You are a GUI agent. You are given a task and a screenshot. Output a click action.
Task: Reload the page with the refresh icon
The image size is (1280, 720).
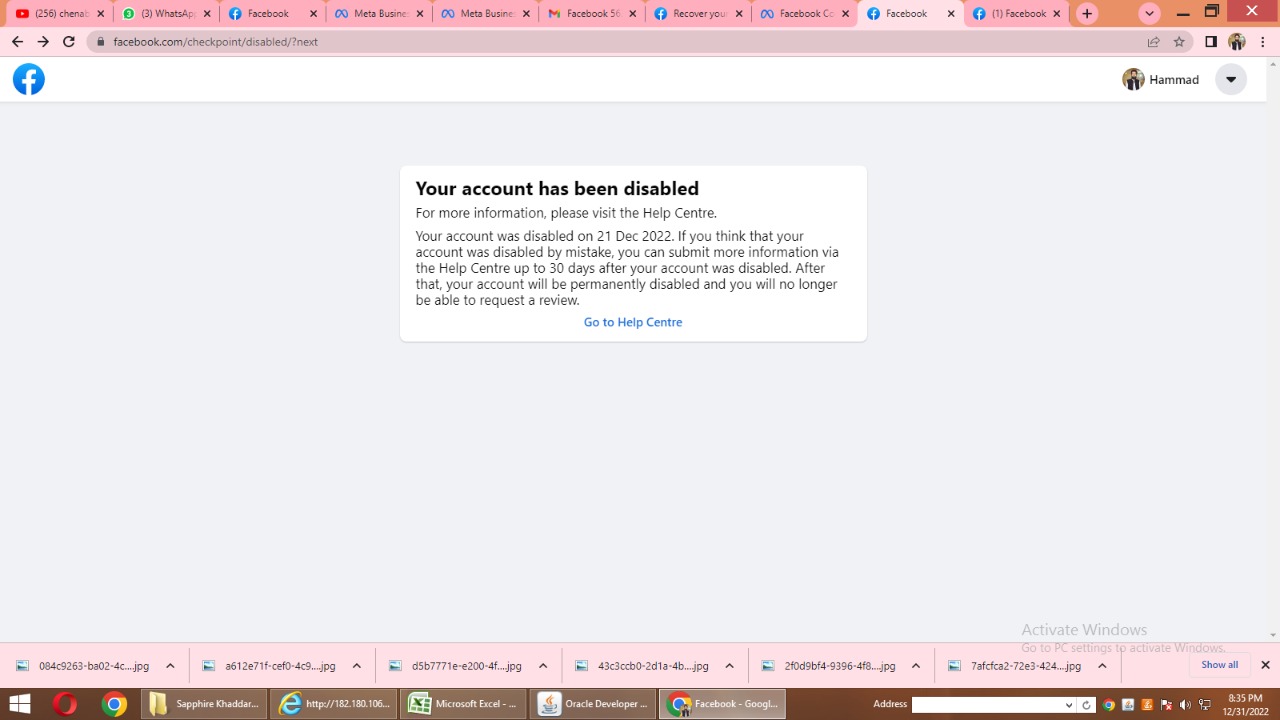(69, 42)
